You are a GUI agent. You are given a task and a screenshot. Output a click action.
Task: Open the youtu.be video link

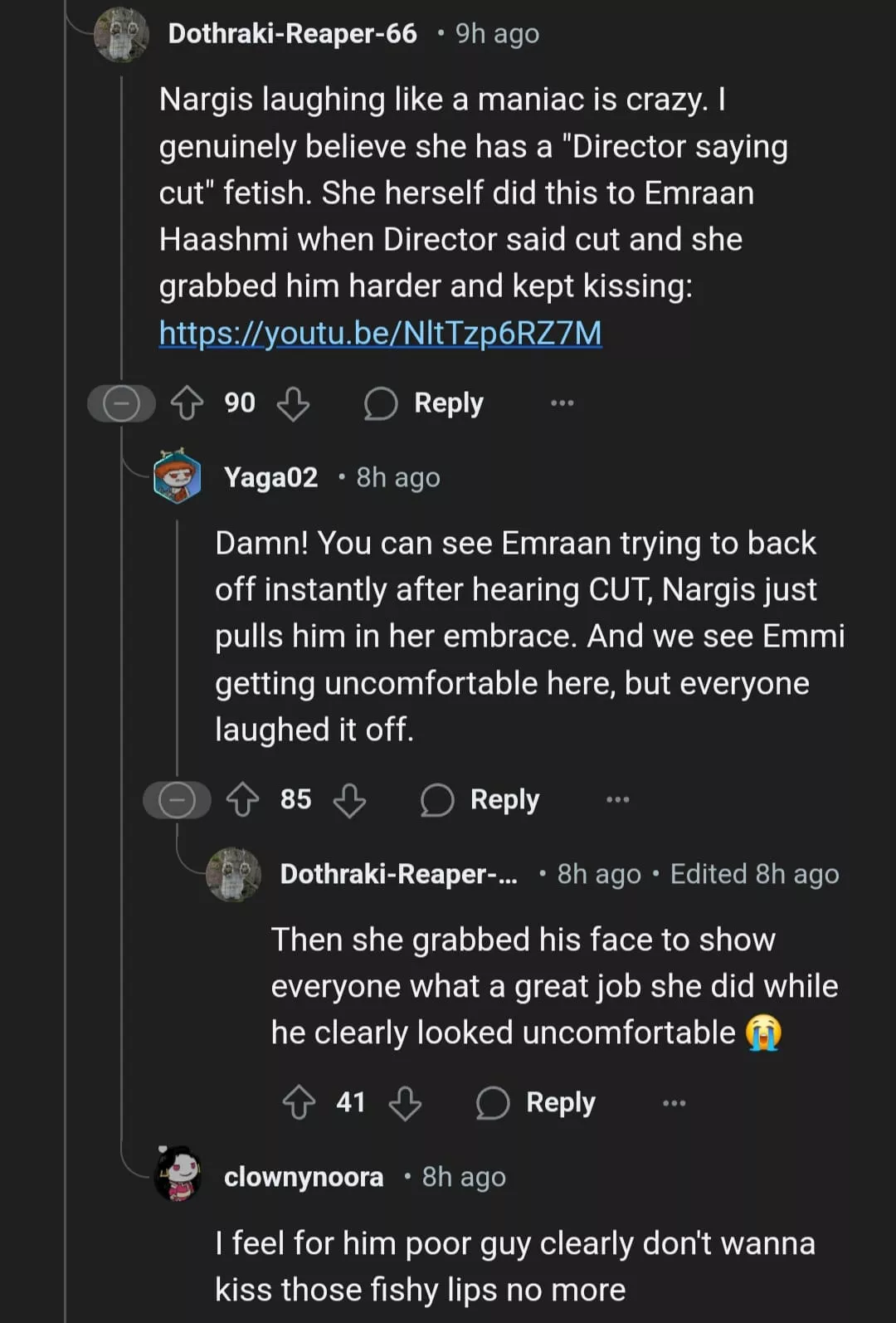(380, 333)
